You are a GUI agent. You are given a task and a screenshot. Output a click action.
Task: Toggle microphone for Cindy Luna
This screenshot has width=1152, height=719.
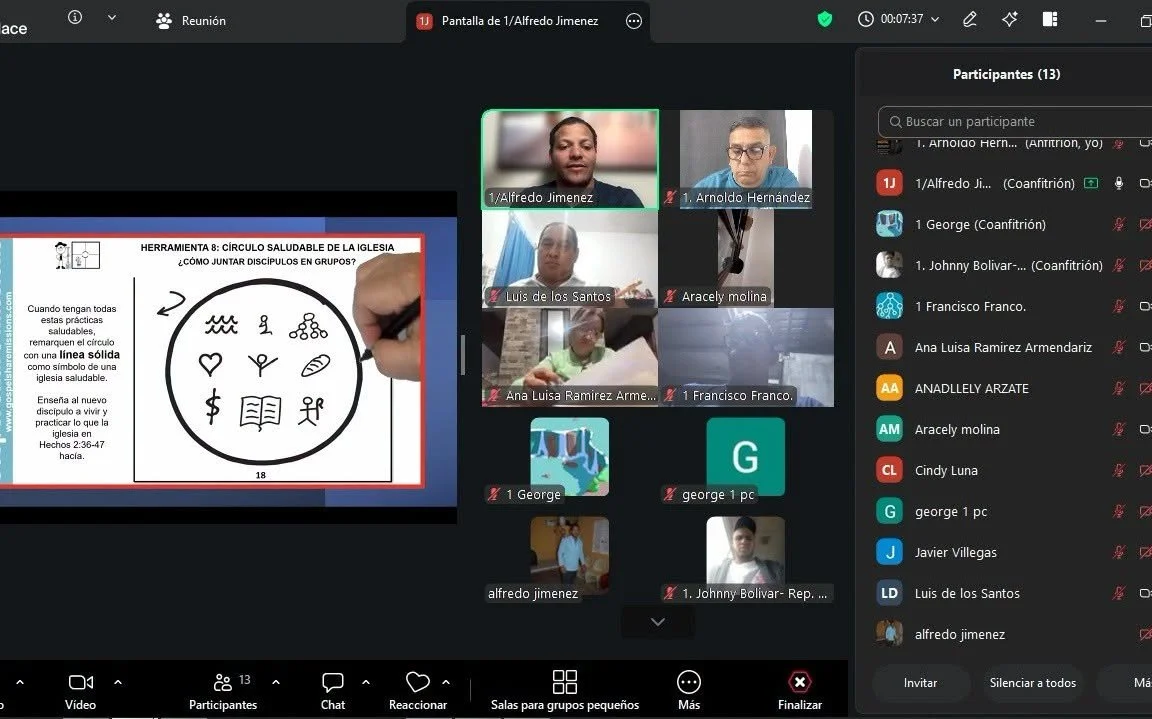1118,471
